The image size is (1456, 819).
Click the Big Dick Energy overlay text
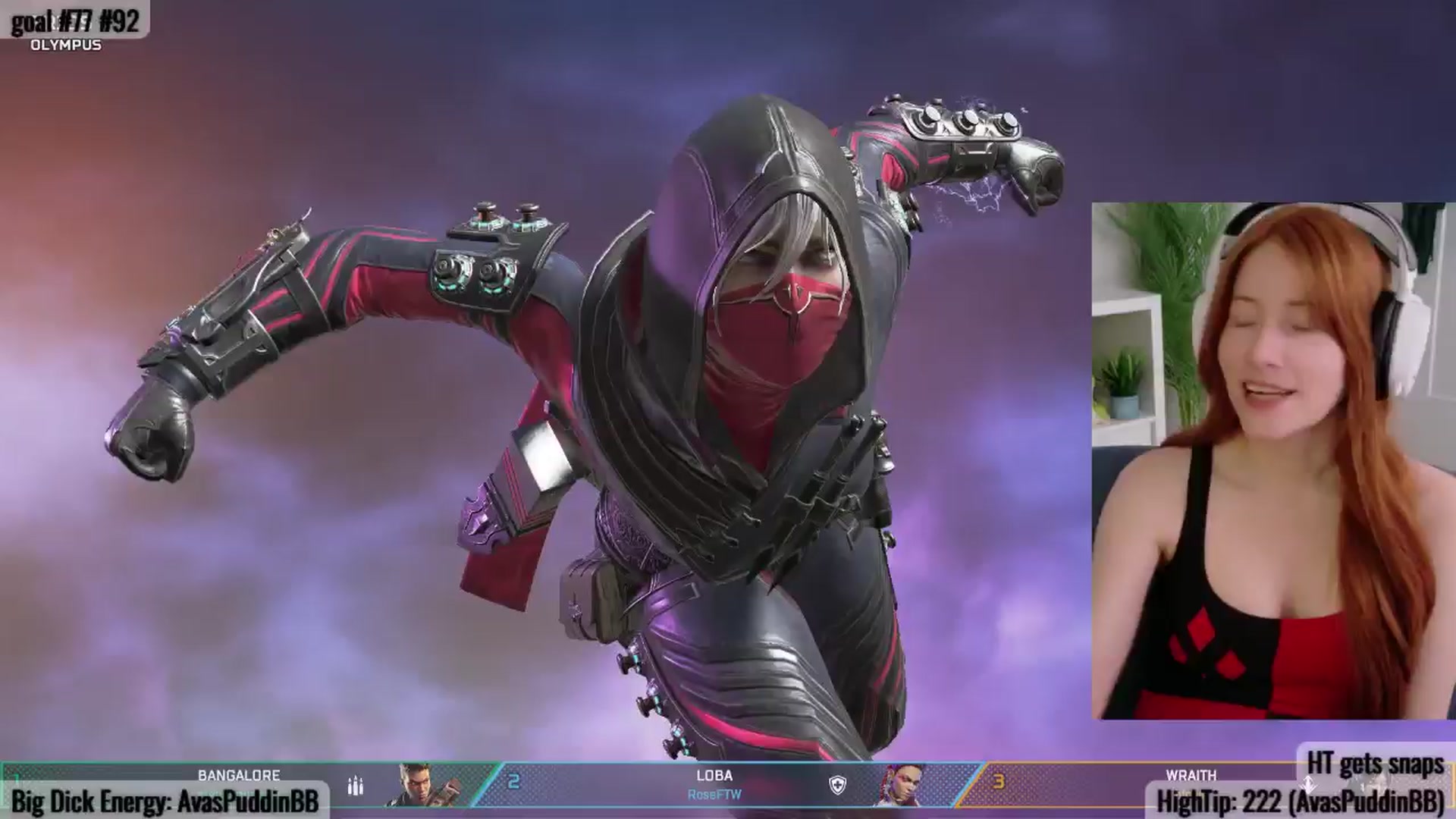point(165,801)
